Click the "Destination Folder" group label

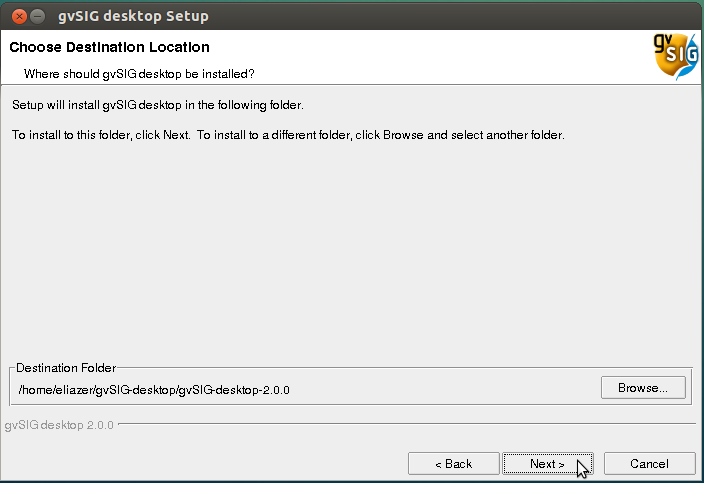(66, 368)
